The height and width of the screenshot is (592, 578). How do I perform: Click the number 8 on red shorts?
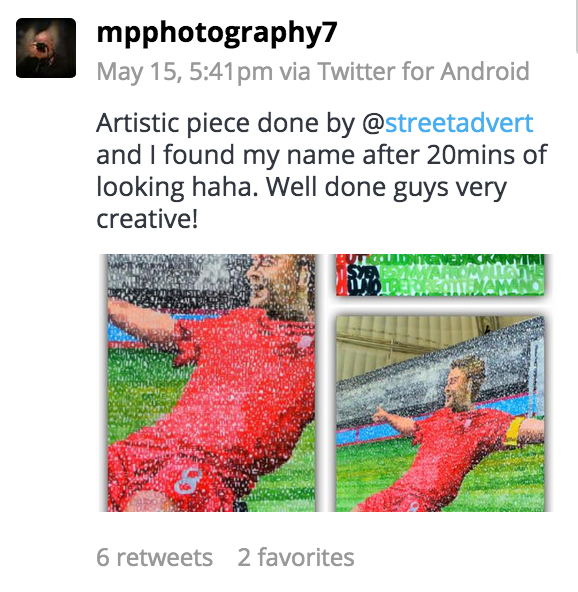pyautogui.click(x=186, y=482)
